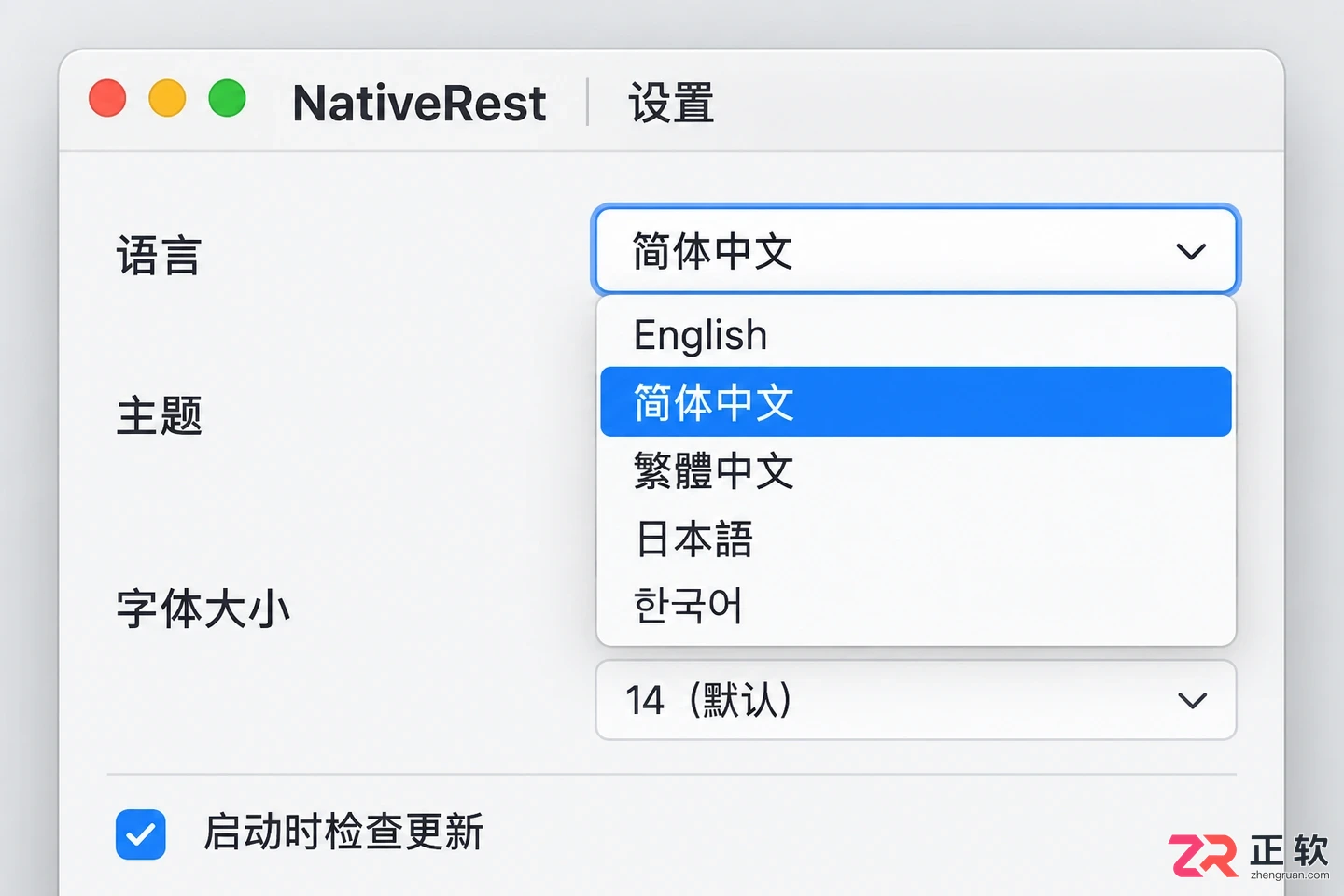Select 简体中文 in the open dropdown list
Image resolution: width=1344 pixels, height=896 pixels.
tap(916, 401)
